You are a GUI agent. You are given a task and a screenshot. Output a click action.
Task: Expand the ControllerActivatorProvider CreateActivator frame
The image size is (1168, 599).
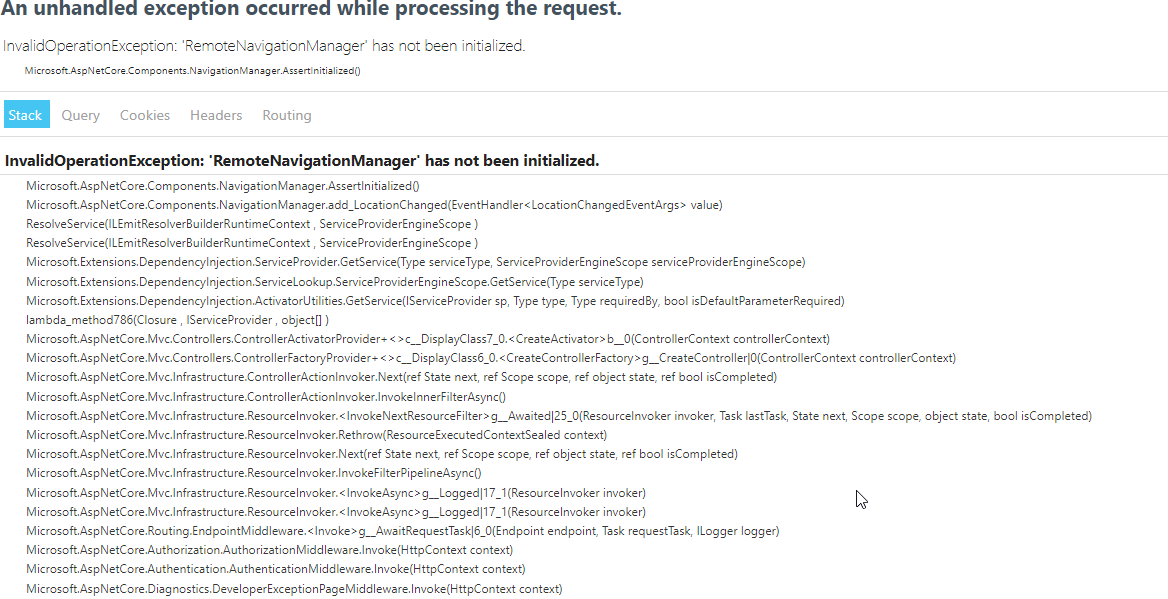[x=428, y=339]
